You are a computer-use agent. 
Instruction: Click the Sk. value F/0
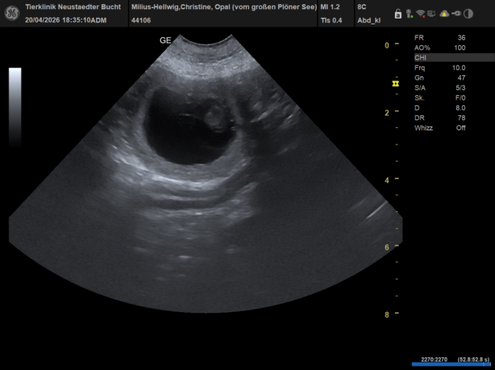pos(460,98)
